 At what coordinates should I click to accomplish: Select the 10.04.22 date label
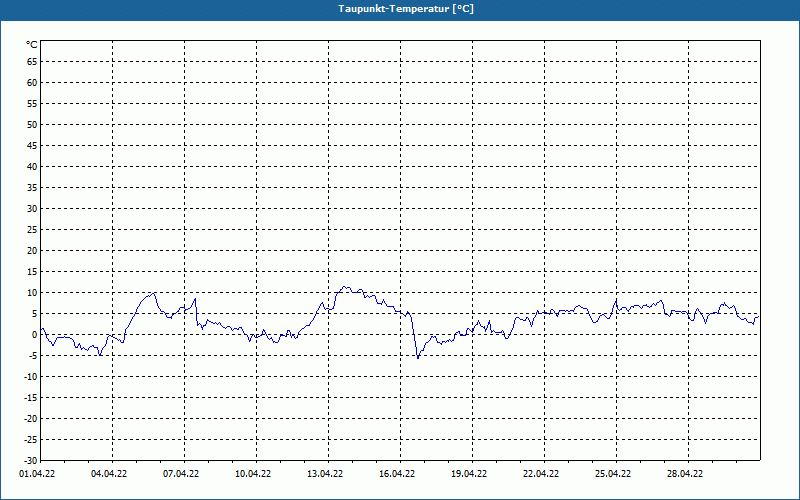coord(253,474)
